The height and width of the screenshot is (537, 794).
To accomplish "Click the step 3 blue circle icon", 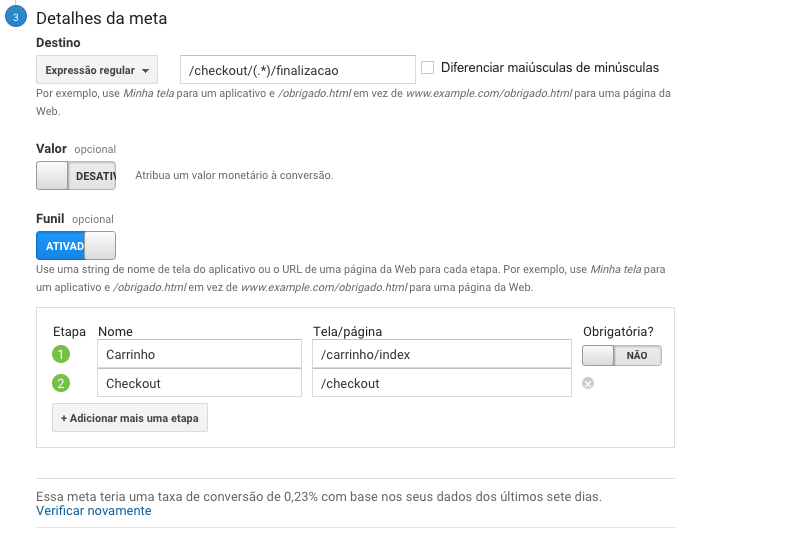I will [16, 17].
